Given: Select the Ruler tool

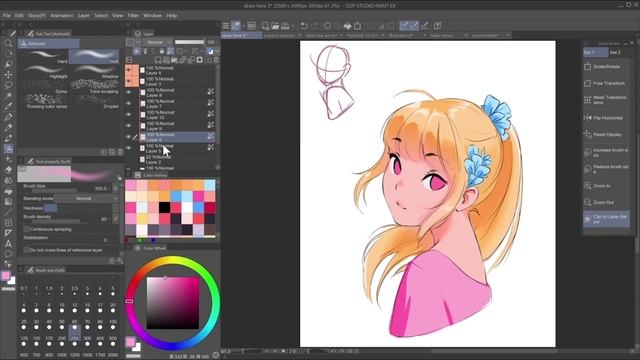Looking at the screenshot, I should pyautogui.click(x=8, y=233).
